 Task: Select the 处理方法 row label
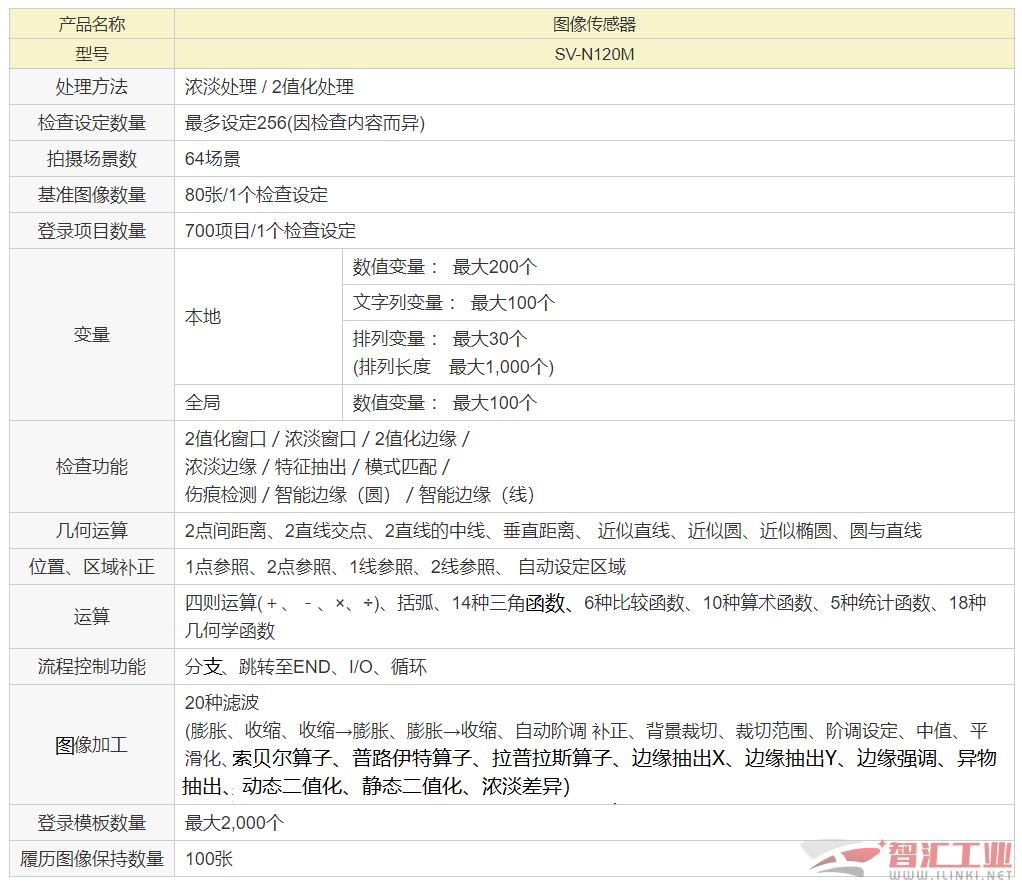[x=92, y=87]
